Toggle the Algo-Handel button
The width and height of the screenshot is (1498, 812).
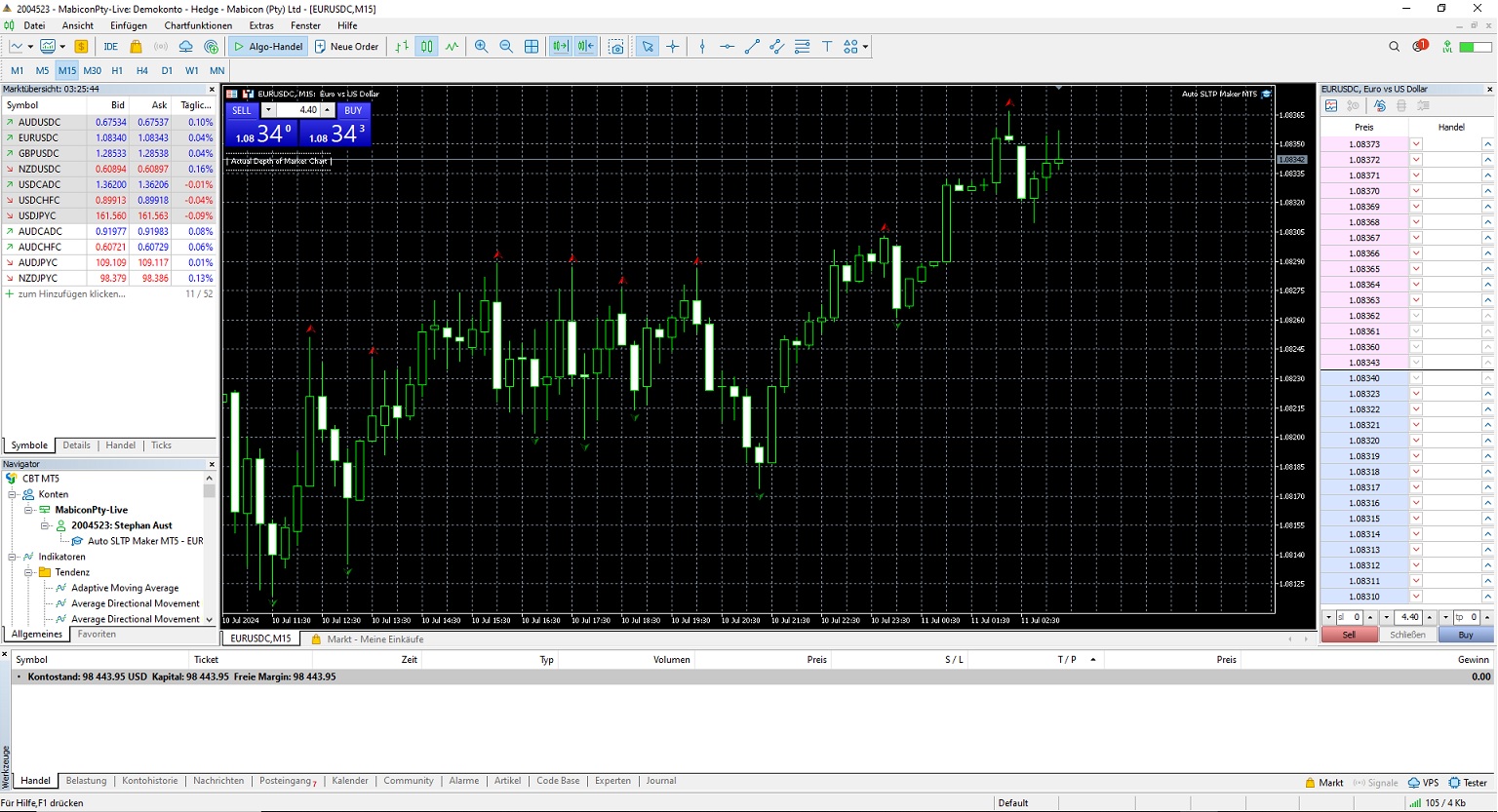pyautogui.click(x=268, y=47)
